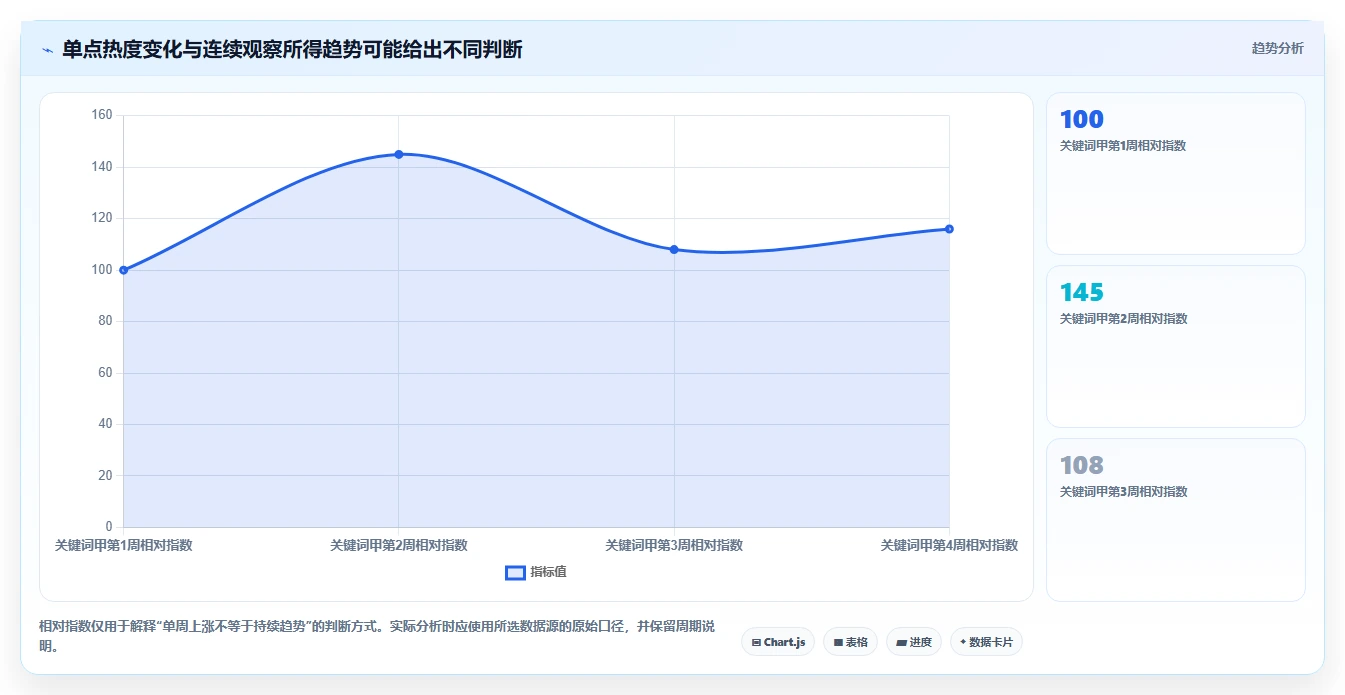Viewport: 1345px width, 695px height.
Task: Click the lightning icon beside the title
Action: (47, 50)
